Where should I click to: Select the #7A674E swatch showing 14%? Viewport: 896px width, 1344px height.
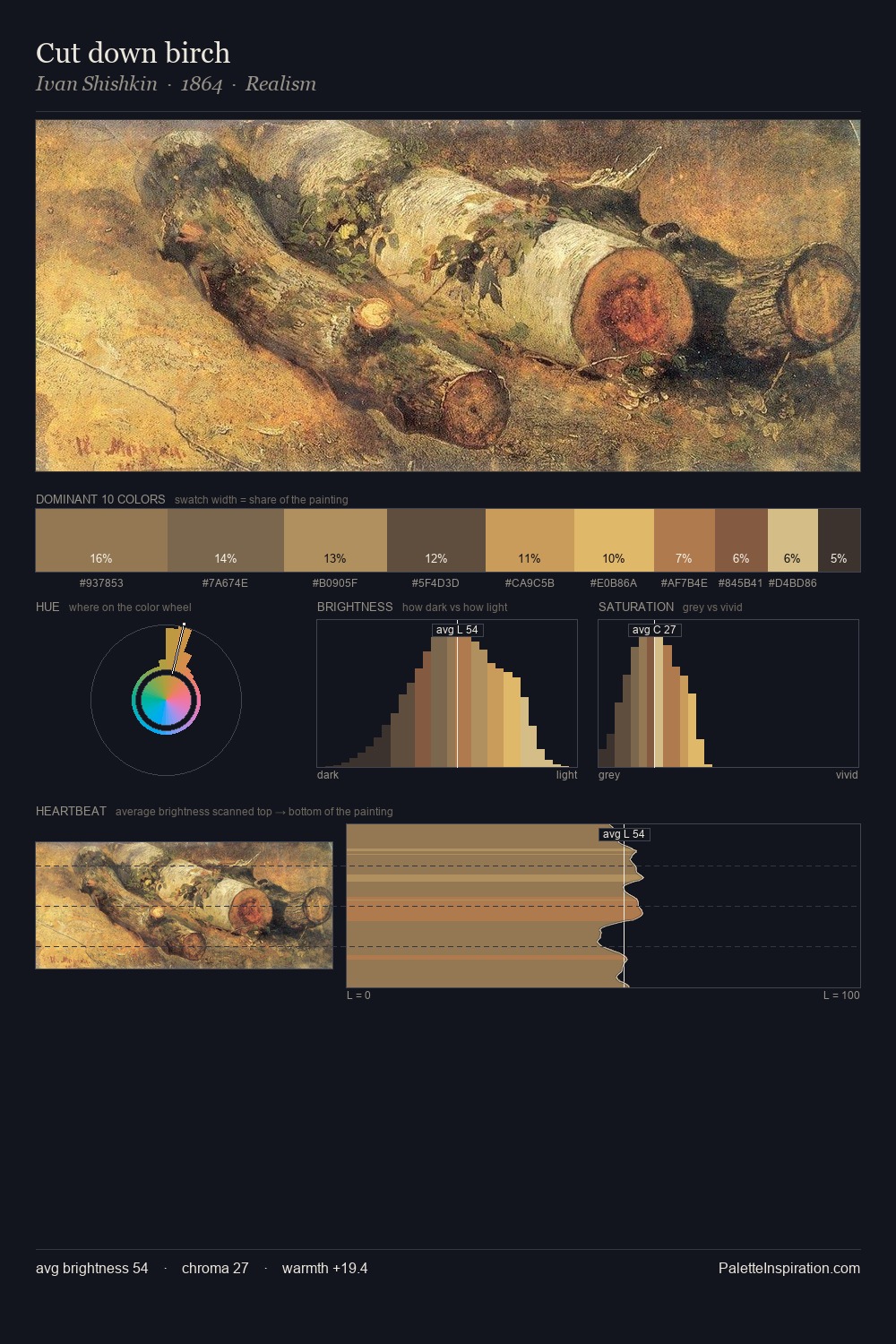click(226, 540)
